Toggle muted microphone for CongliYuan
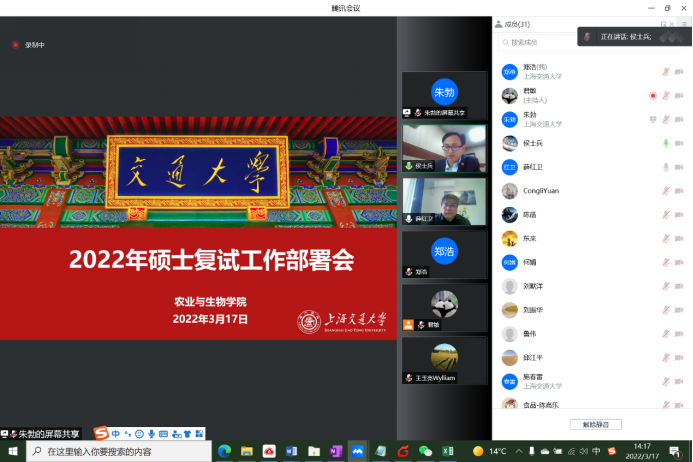This screenshot has width=693, height=462. (666, 191)
